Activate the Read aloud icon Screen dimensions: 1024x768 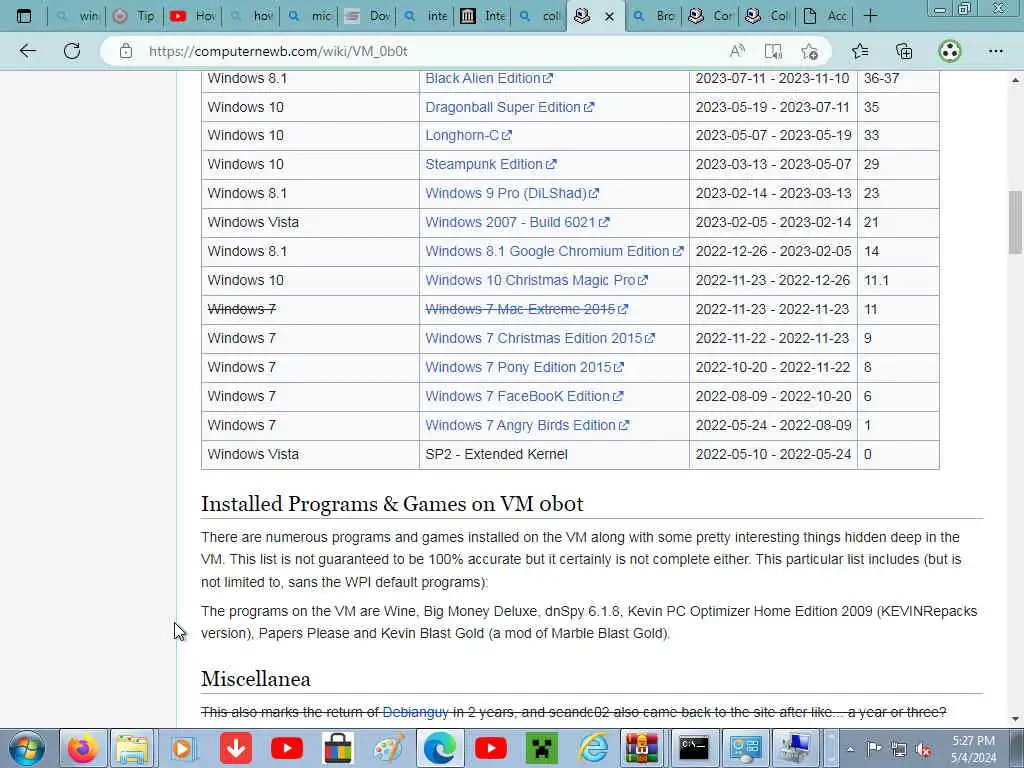(x=737, y=51)
